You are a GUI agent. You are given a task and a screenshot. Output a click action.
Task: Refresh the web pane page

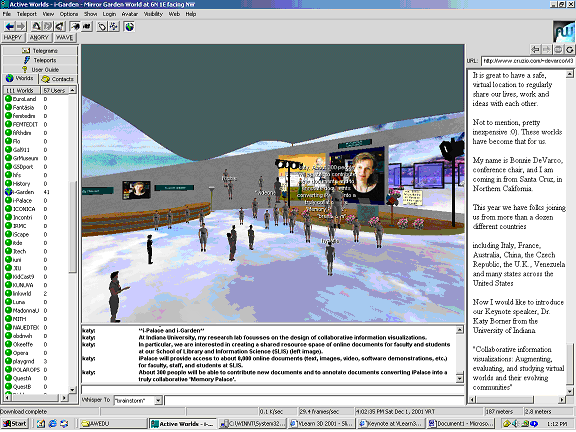tap(570, 50)
